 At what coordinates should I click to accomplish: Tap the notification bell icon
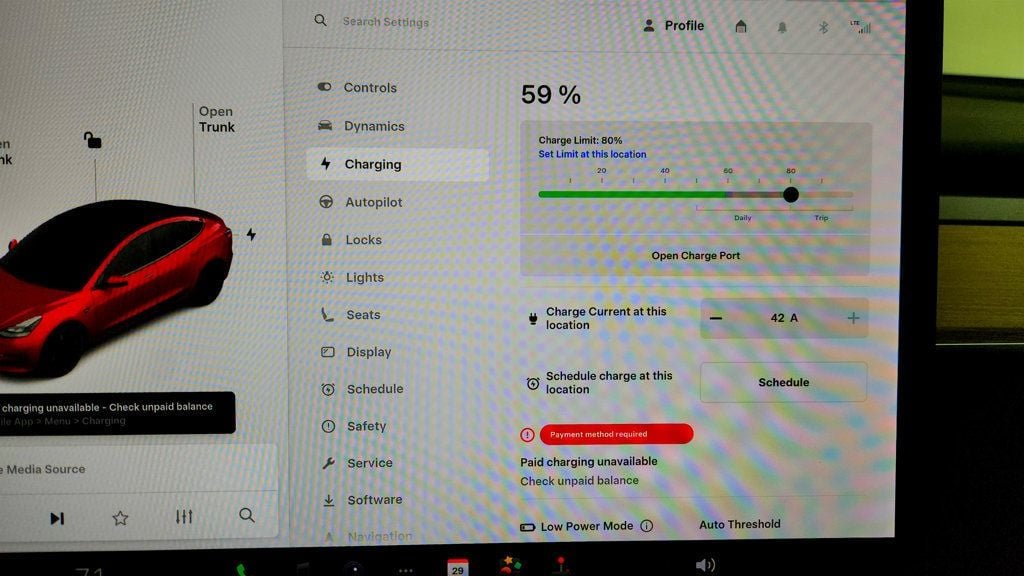point(782,27)
